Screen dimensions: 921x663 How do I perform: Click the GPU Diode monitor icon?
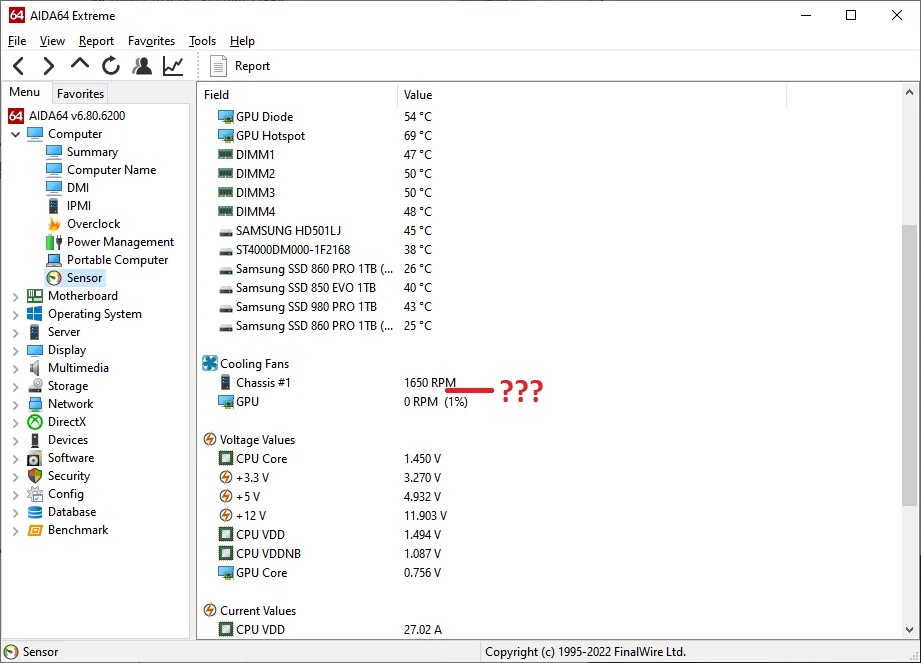point(226,117)
